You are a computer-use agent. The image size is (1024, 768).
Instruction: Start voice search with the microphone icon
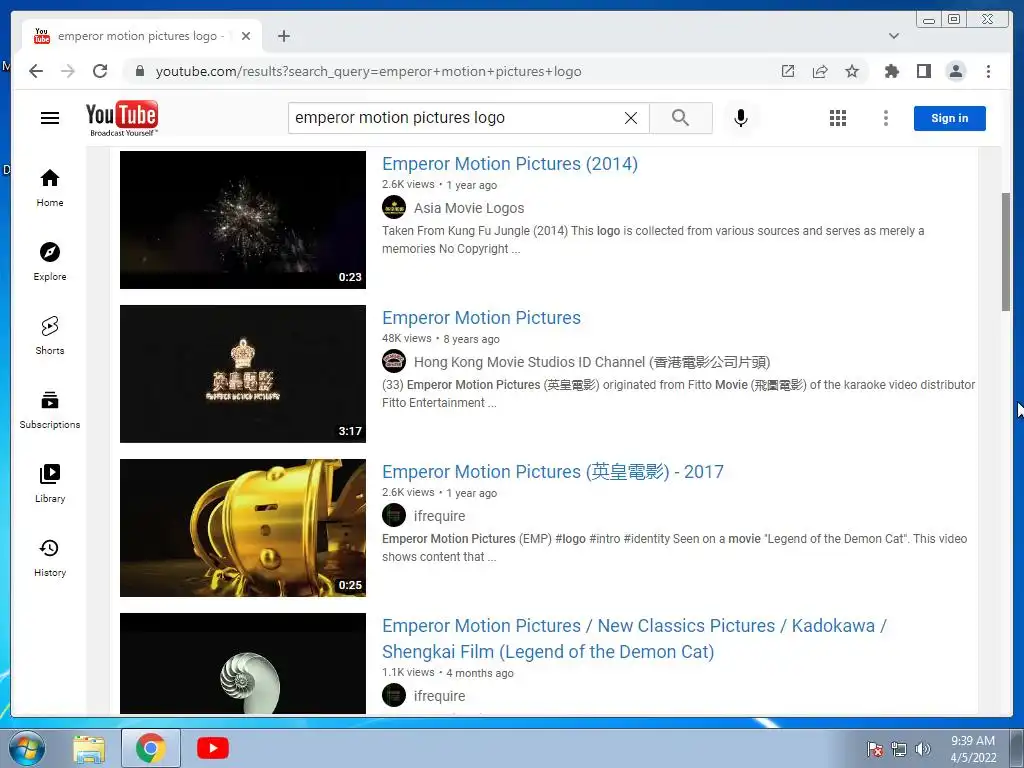[741, 118]
